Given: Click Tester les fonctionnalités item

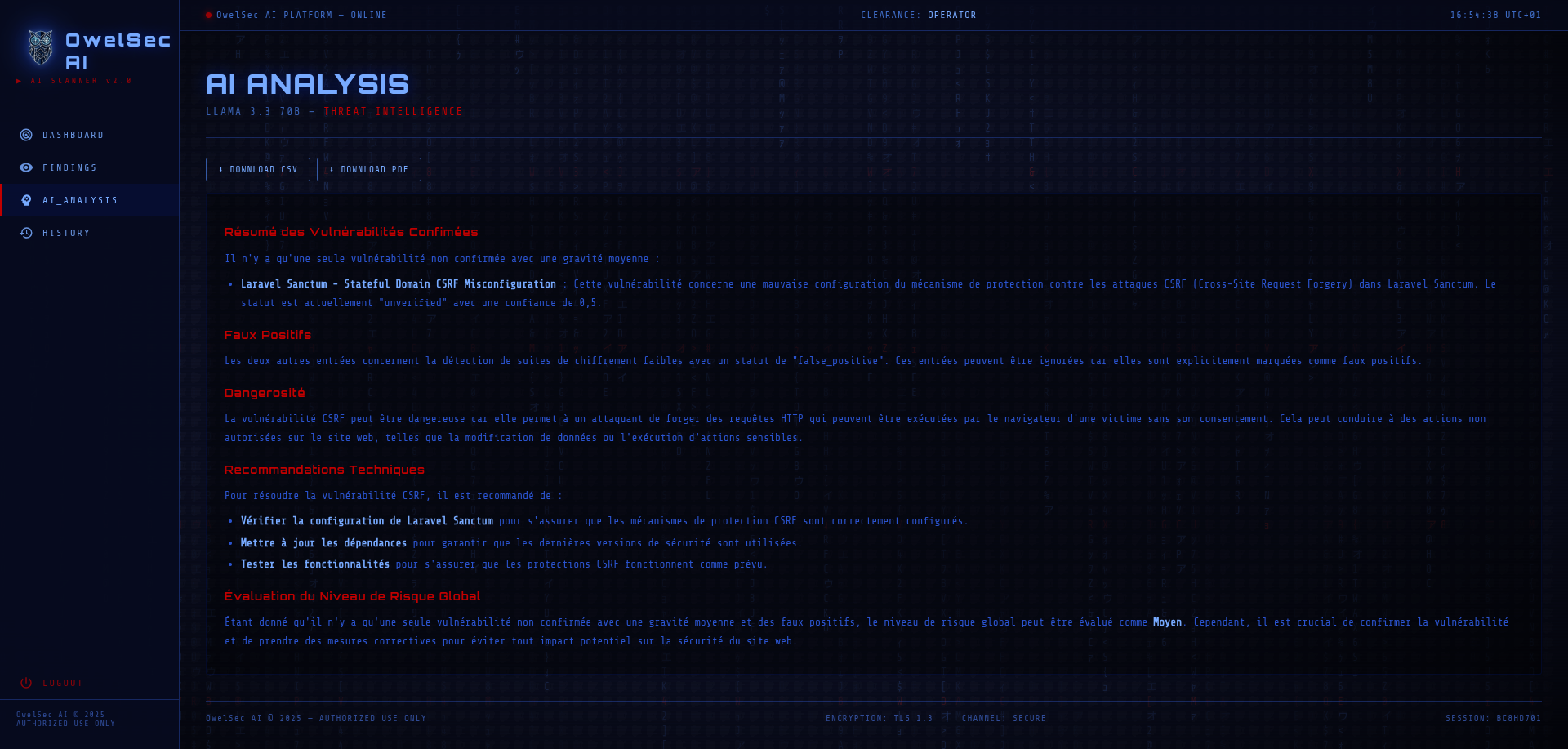Looking at the screenshot, I should [x=315, y=564].
